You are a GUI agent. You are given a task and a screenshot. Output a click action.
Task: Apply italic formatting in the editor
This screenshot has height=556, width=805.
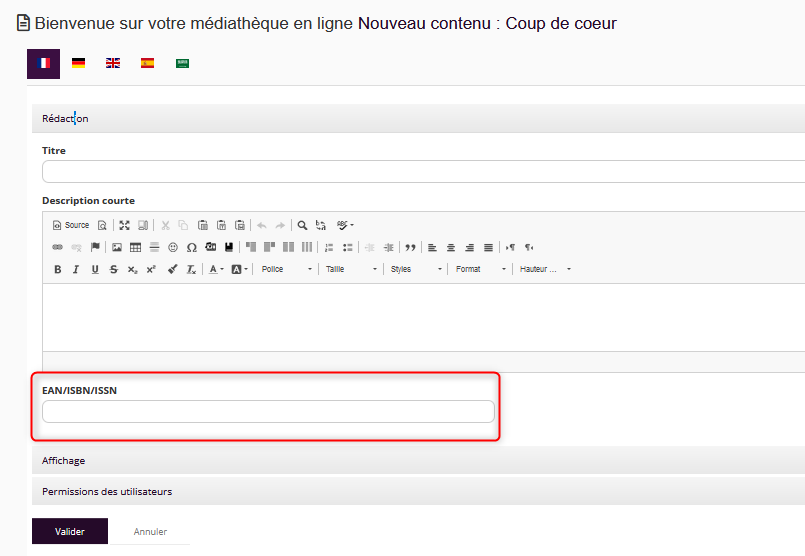(76, 270)
